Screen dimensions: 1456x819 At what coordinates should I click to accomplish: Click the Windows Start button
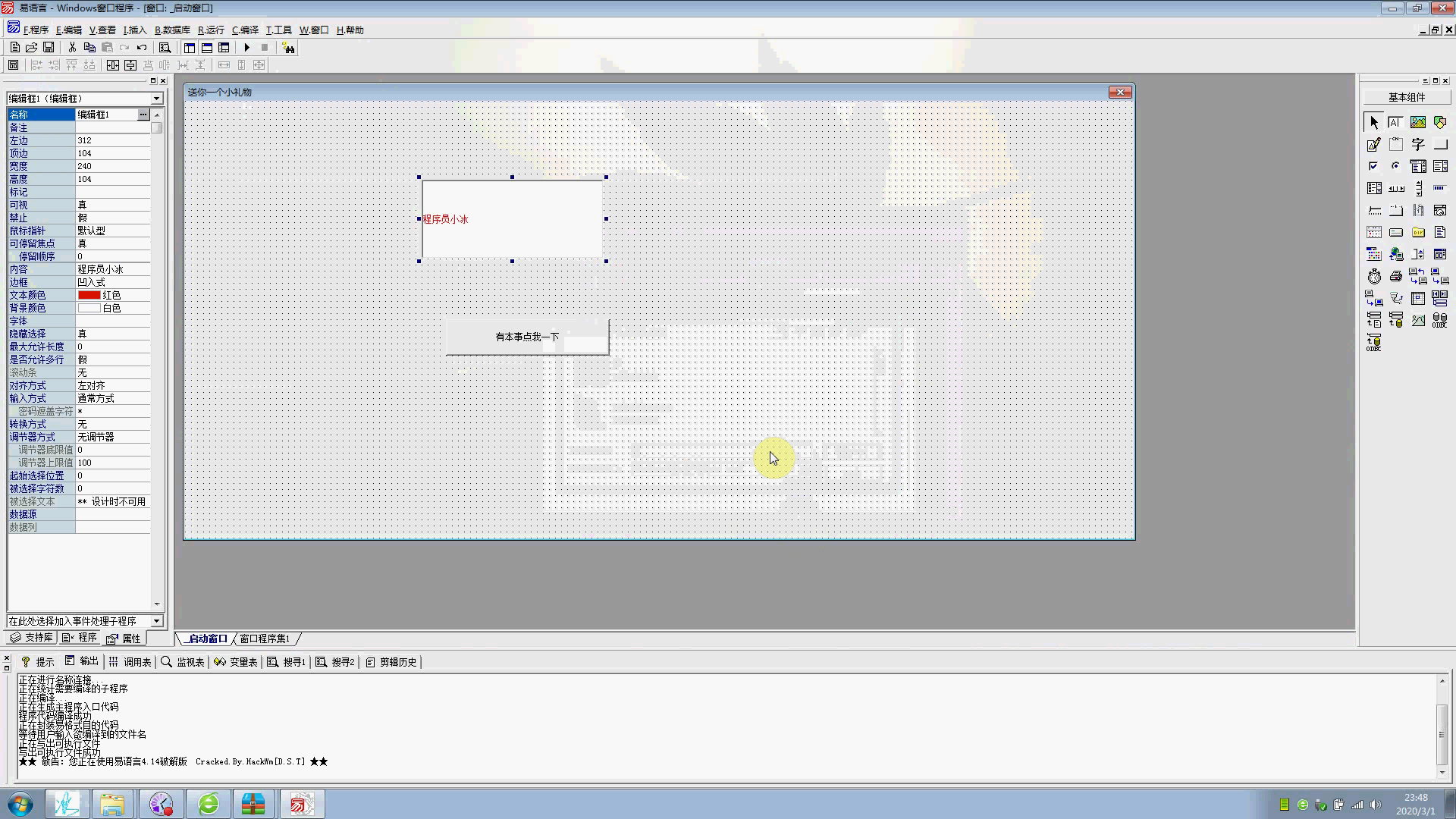pos(20,804)
